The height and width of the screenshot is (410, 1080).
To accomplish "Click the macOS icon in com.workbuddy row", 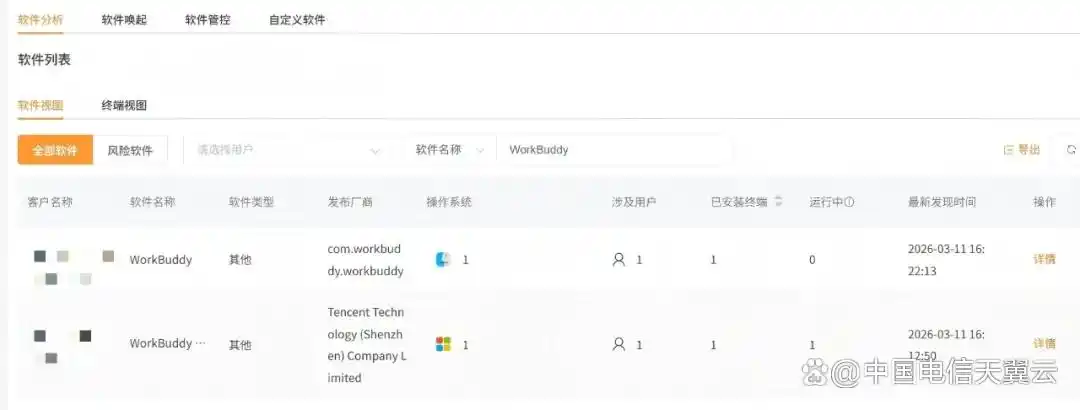I will pyautogui.click(x=444, y=260).
